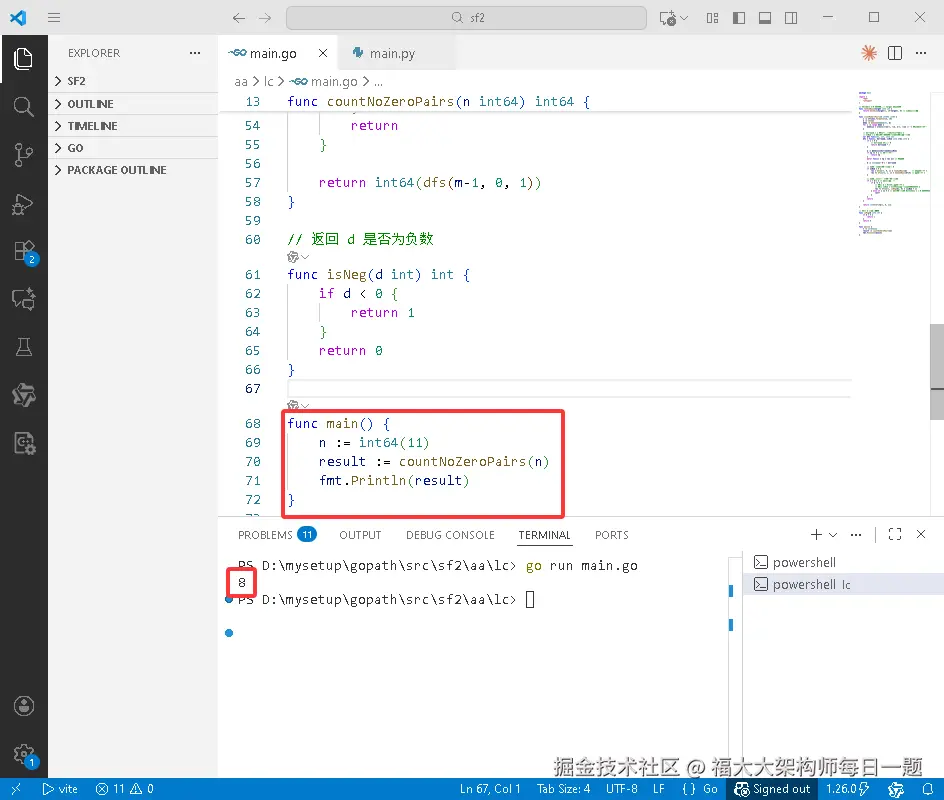Image resolution: width=944 pixels, height=800 pixels.
Task: Expand the PACKAGE OUTLINE section
Action: 133,170
